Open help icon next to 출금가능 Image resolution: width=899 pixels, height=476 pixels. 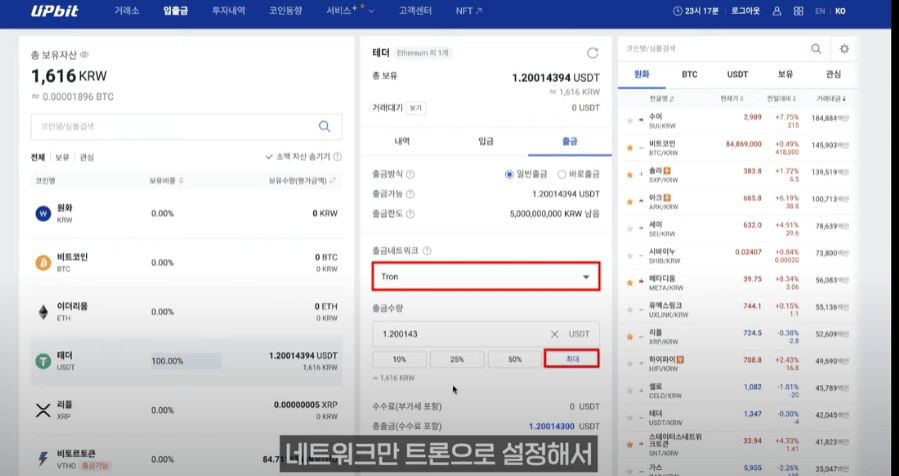[411, 194]
